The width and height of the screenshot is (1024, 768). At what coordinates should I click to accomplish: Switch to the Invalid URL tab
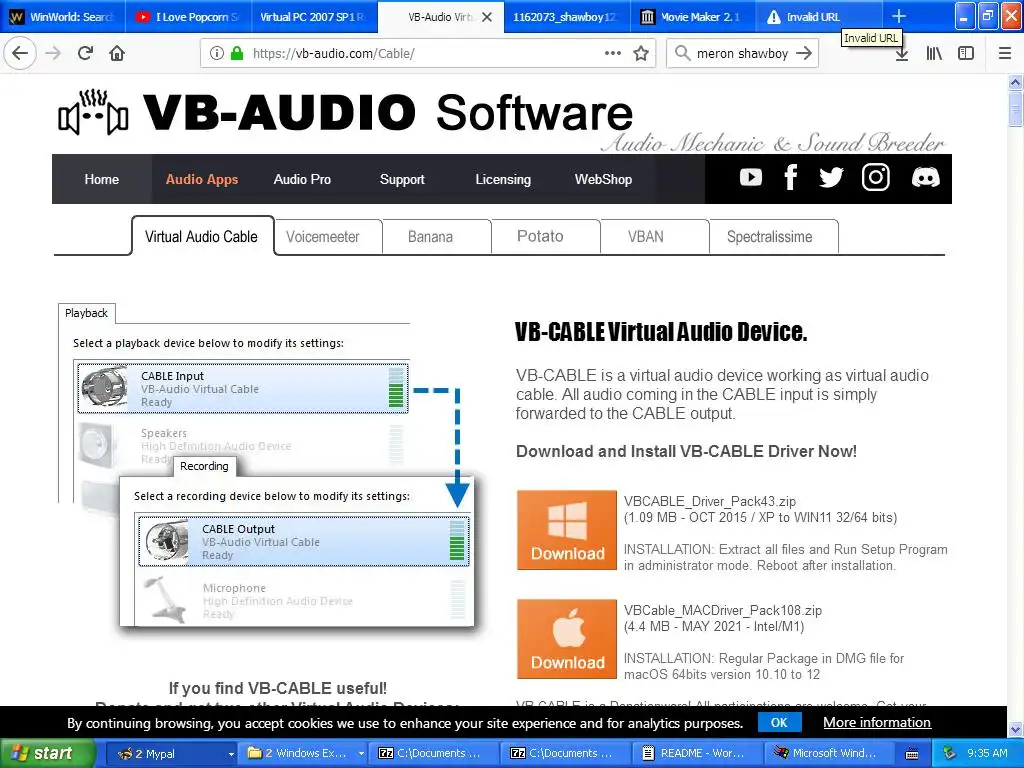pyautogui.click(x=819, y=17)
